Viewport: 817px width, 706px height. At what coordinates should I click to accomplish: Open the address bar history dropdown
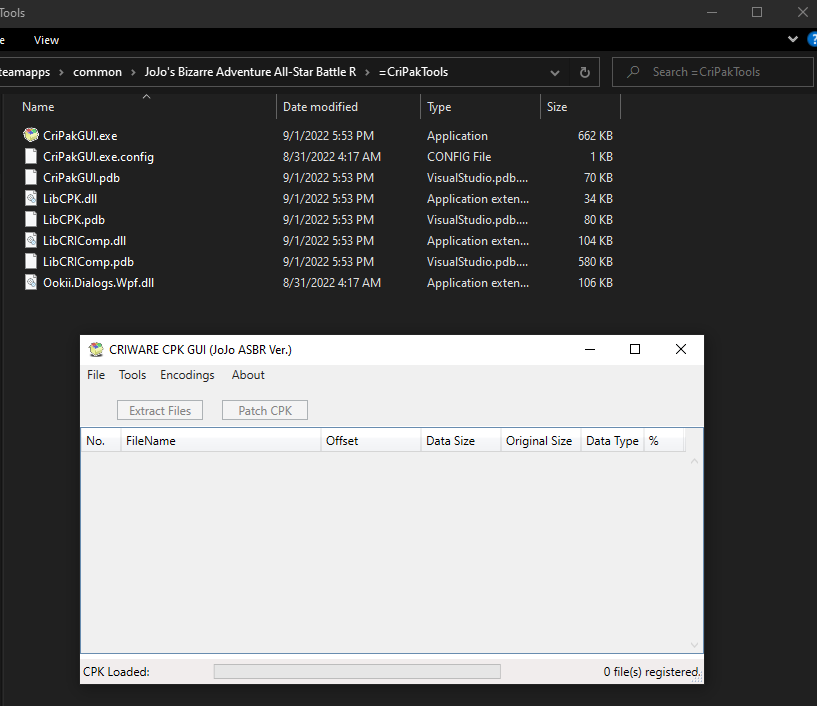click(x=555, y=72)
